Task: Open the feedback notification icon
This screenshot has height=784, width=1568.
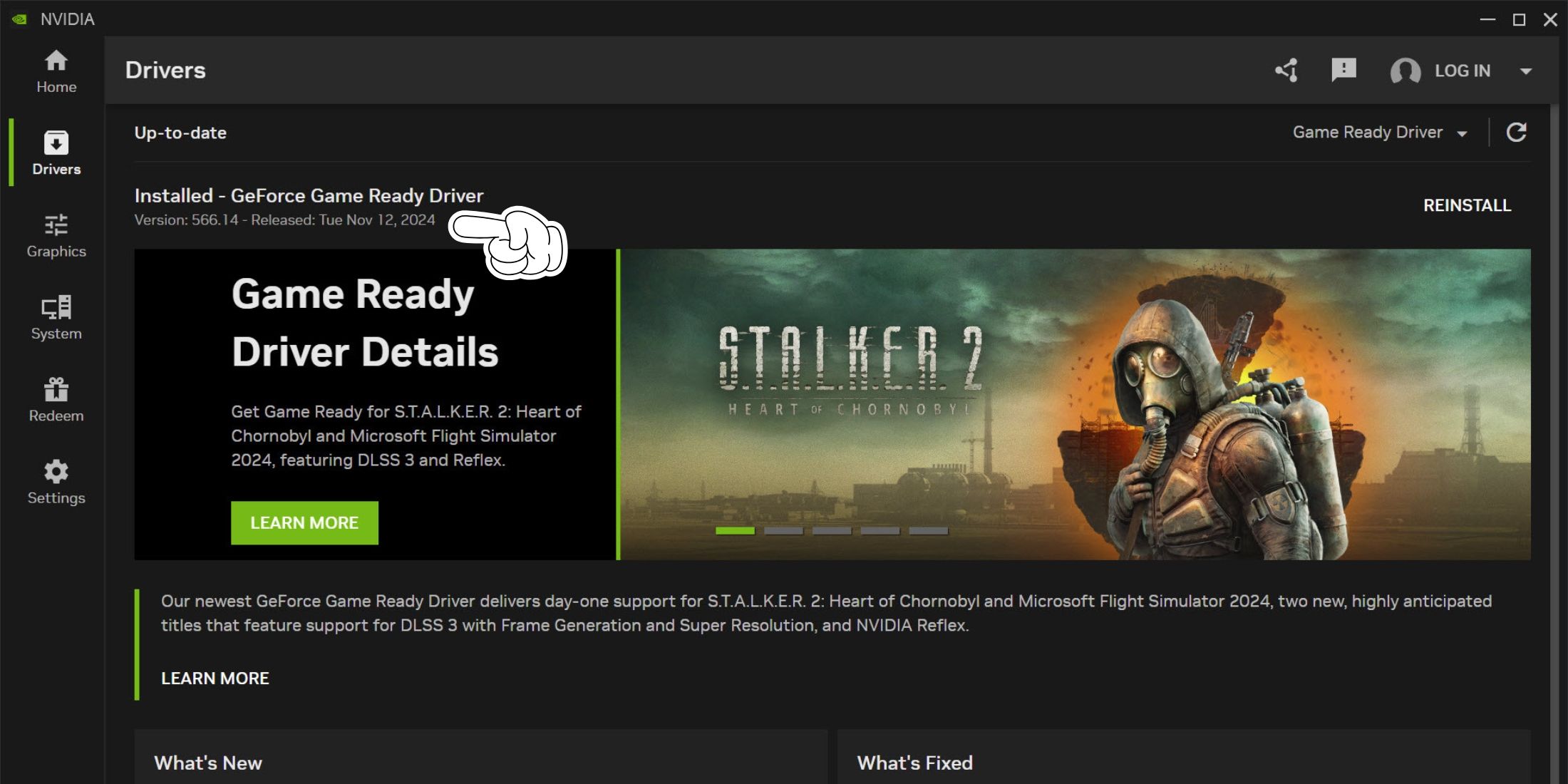Action: 1343,70
